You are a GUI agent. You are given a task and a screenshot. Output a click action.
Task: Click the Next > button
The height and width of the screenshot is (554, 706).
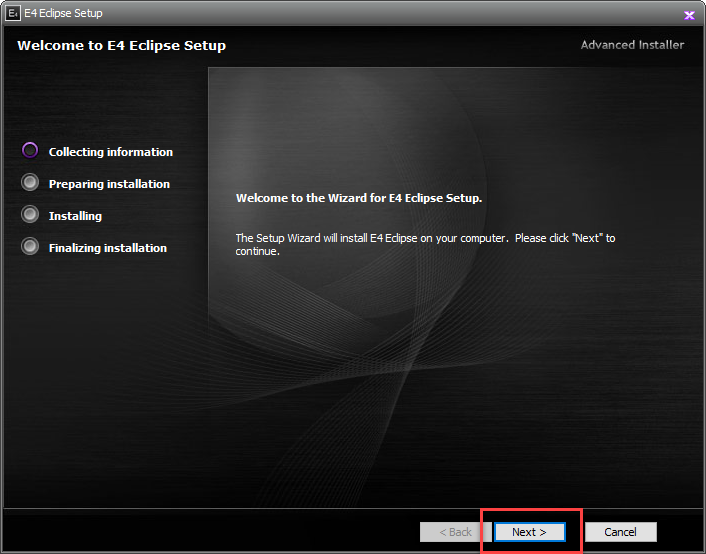530,532
